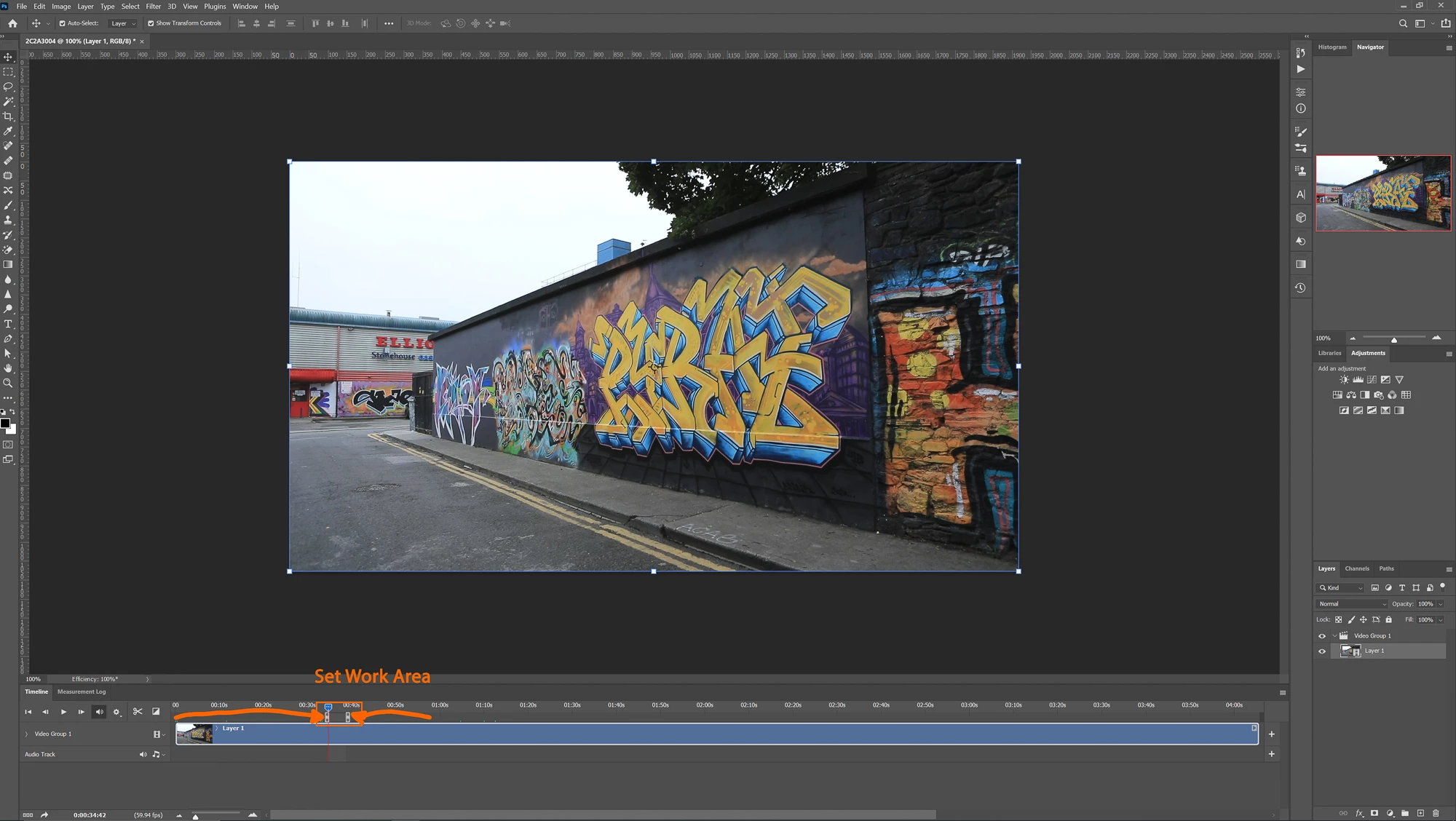This screenshot has height=821, width=1456.
Task: Open the Auto-Select Layer dropdown
Action: [123, 23]
